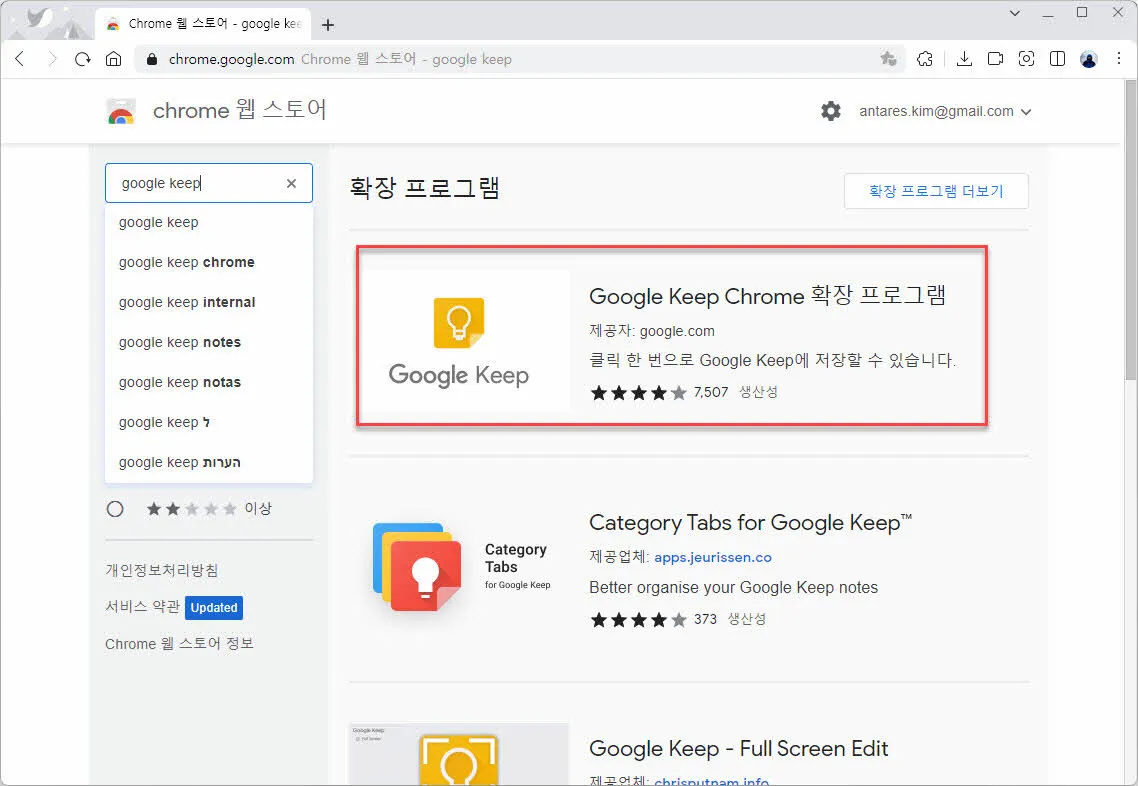Image resolution: width=1138 pixels, height=786 pixels.
Task: Choose suggestion 'google keep notas'
Action: 209,382
